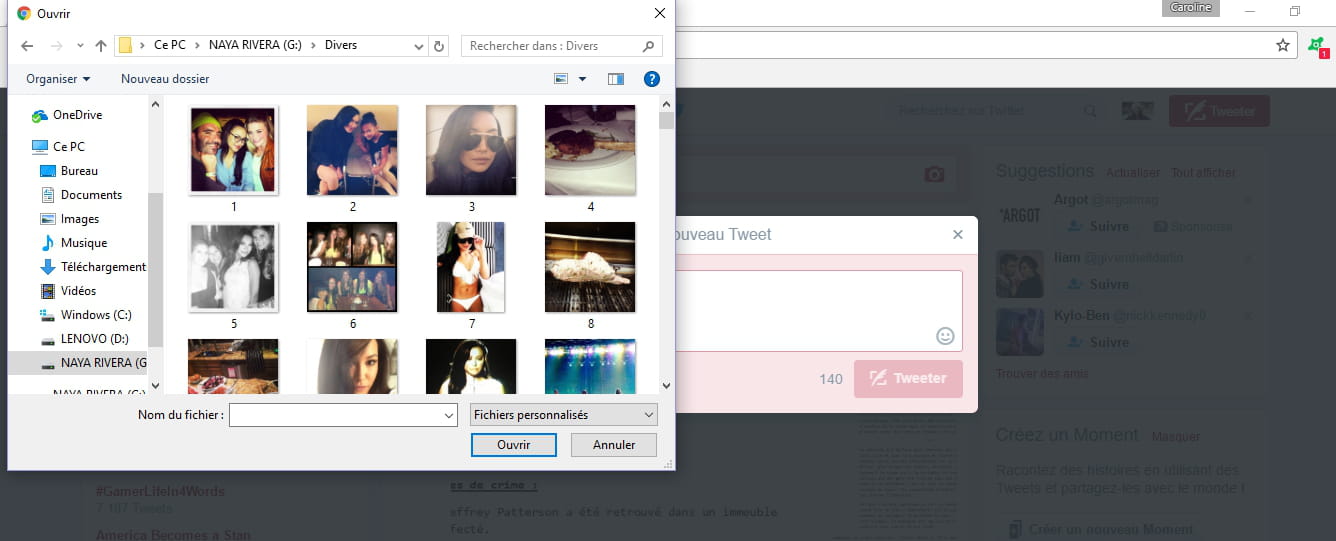Toggle the preview pane icon

point(616,79)
